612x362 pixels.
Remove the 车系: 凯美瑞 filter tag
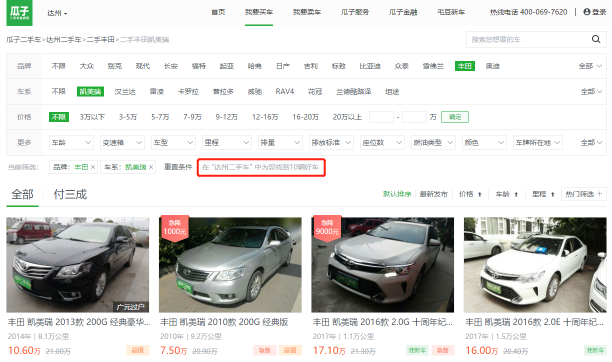tap(151, 167)
